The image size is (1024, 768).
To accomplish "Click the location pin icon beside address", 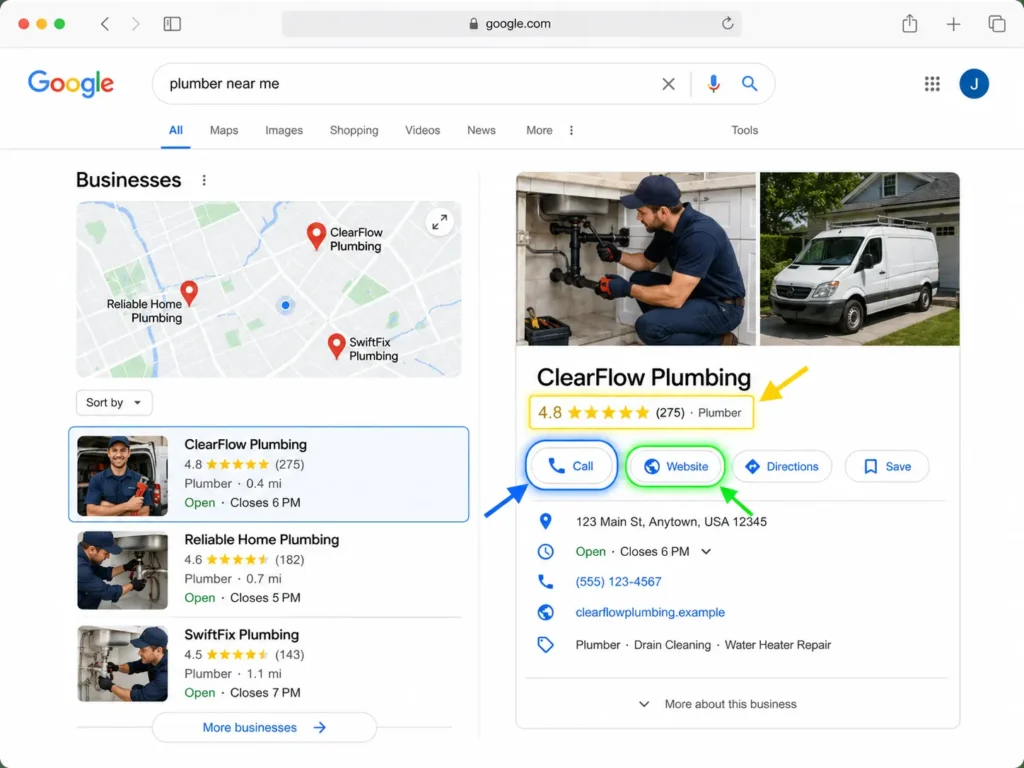I will coord(545,521).
